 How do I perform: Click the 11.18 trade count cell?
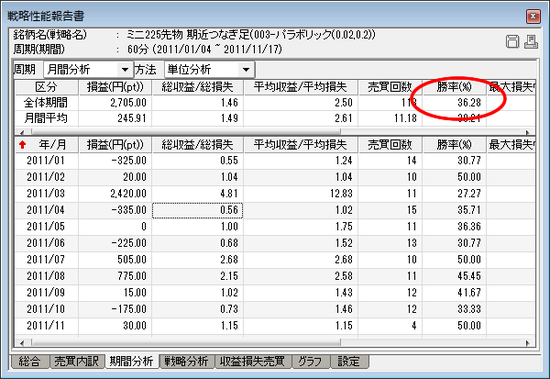390,118
